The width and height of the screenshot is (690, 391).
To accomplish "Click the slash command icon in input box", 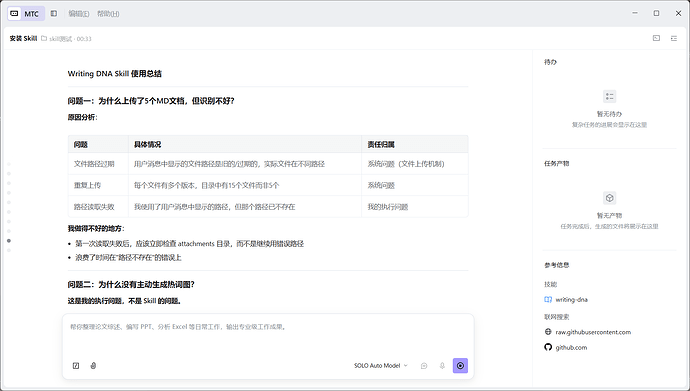I will (x=76, y=365).
